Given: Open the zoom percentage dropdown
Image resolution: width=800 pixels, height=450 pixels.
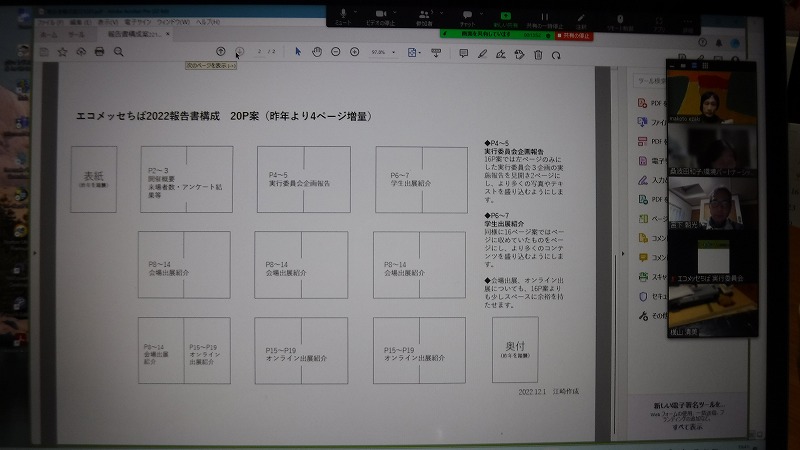Looking at the screenshot, I should [393, 53].
